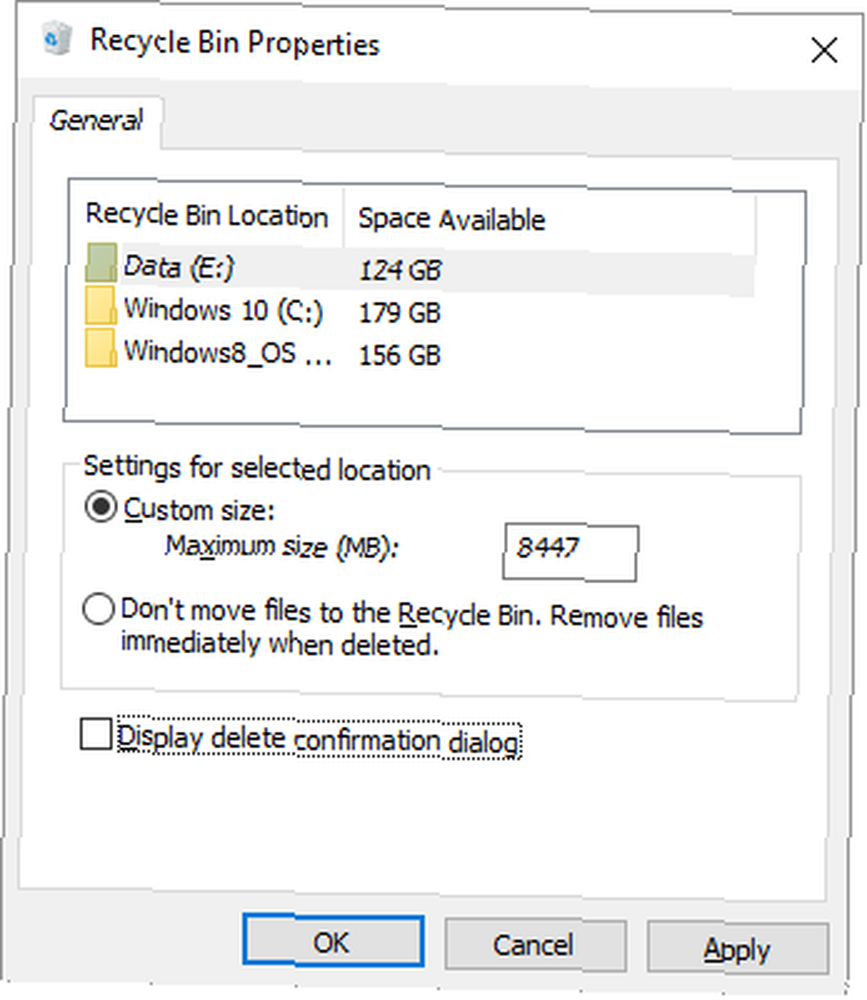The height and width of the screenshot is (1000, 867).
Task: Click the Display delete confirmation dialog label
Action: (x=318, y=740)
